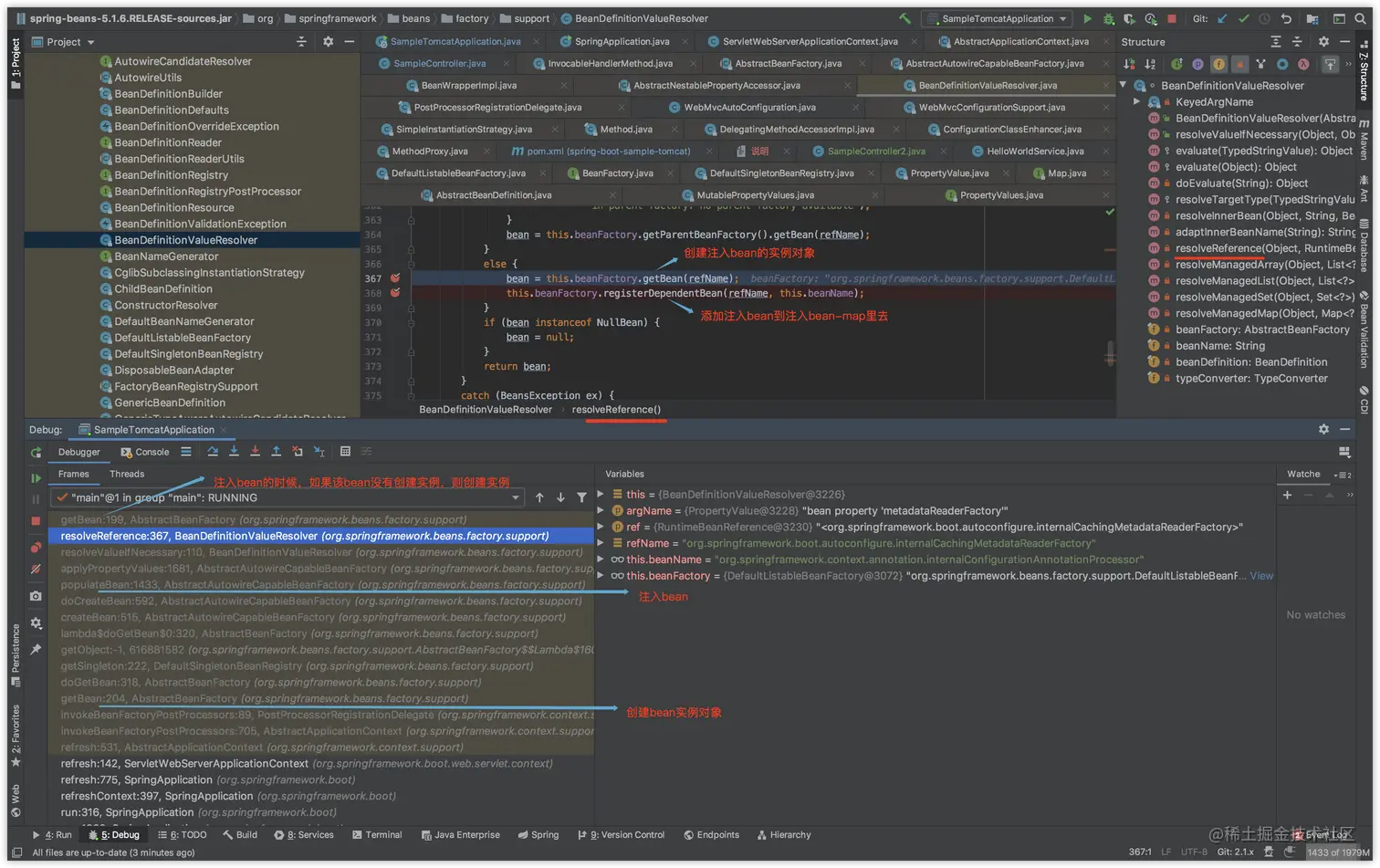This screenshot has height=868, width=1380.
Task: Open the Terminal tool window button
Action: (x=375, y=834)
